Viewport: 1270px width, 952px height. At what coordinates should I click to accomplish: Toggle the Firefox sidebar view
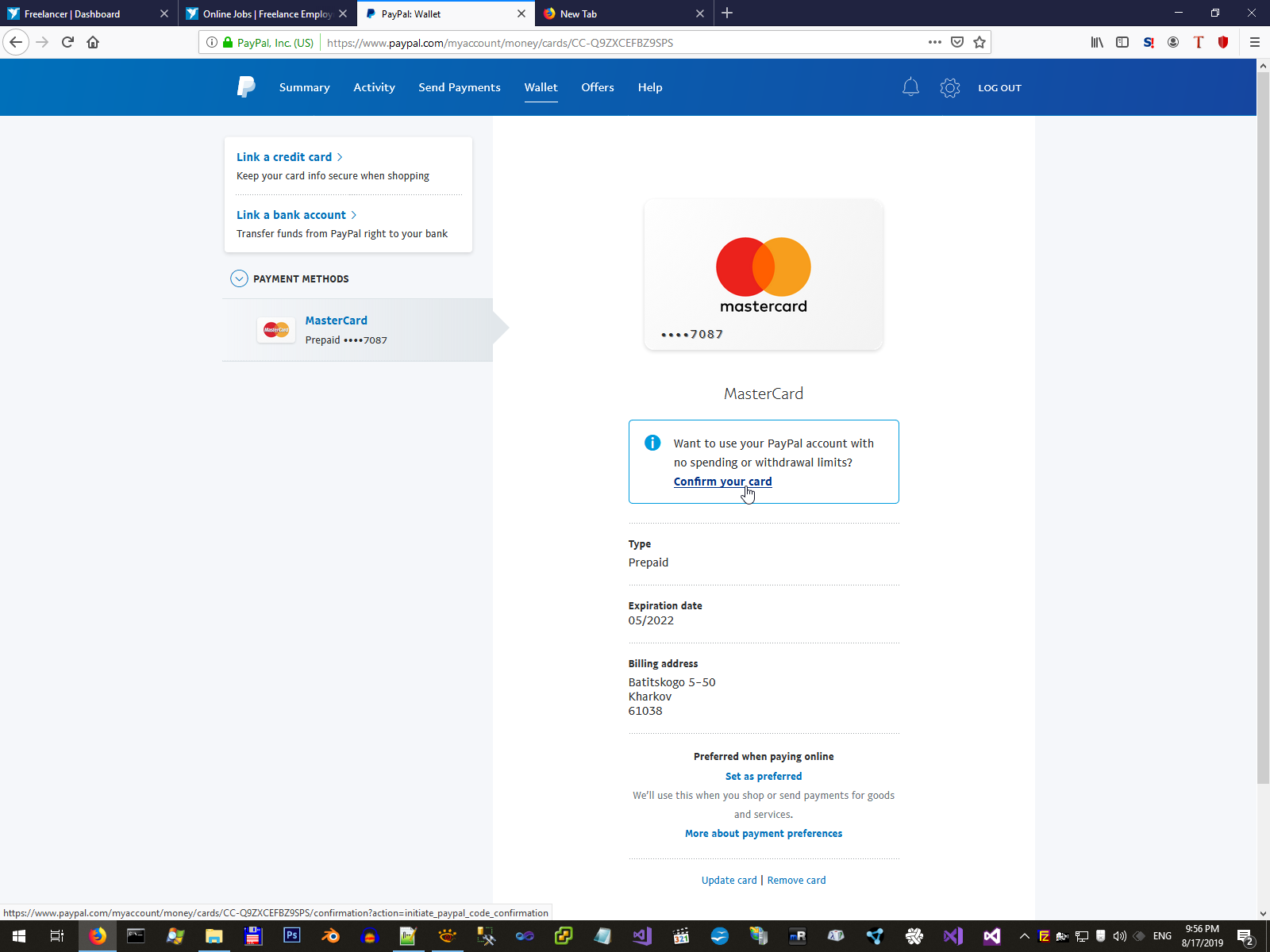click(x=1122, y=42)
